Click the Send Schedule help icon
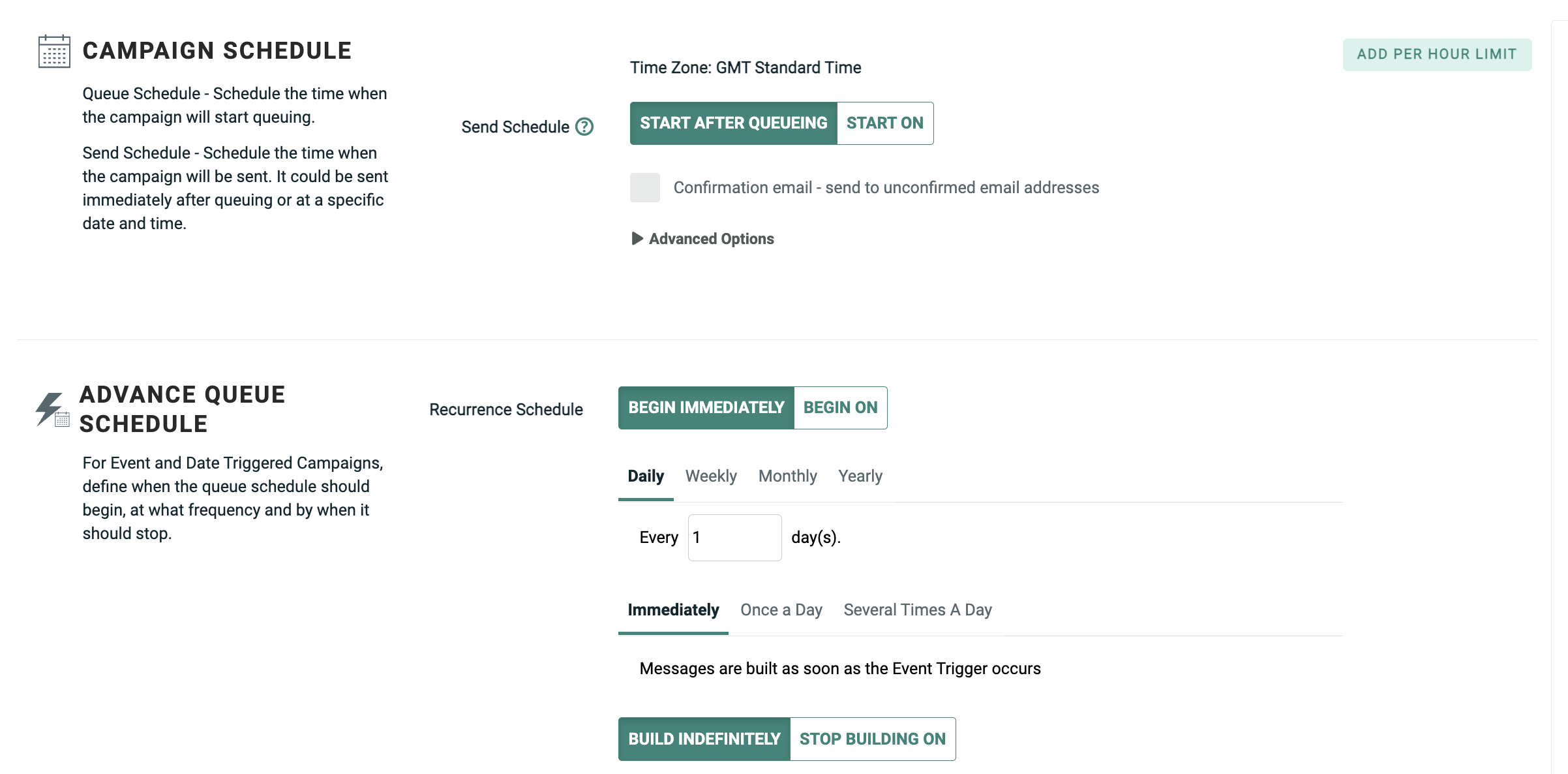The image size is (1568, 774). 584,127
